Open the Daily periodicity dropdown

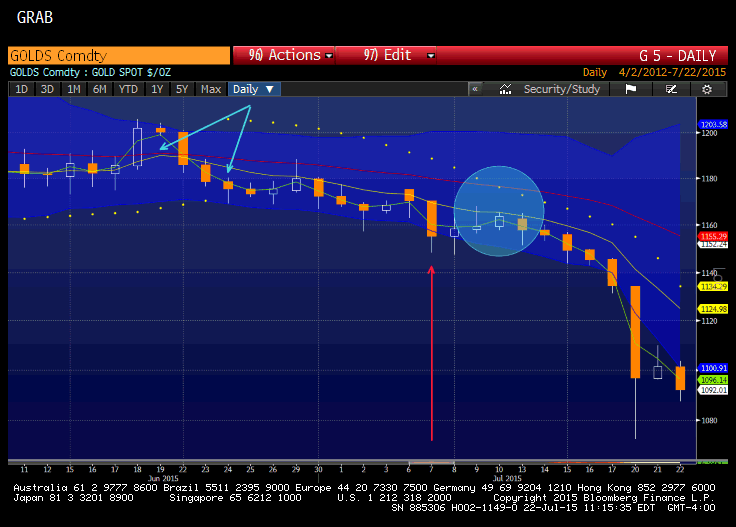[254, 89]
